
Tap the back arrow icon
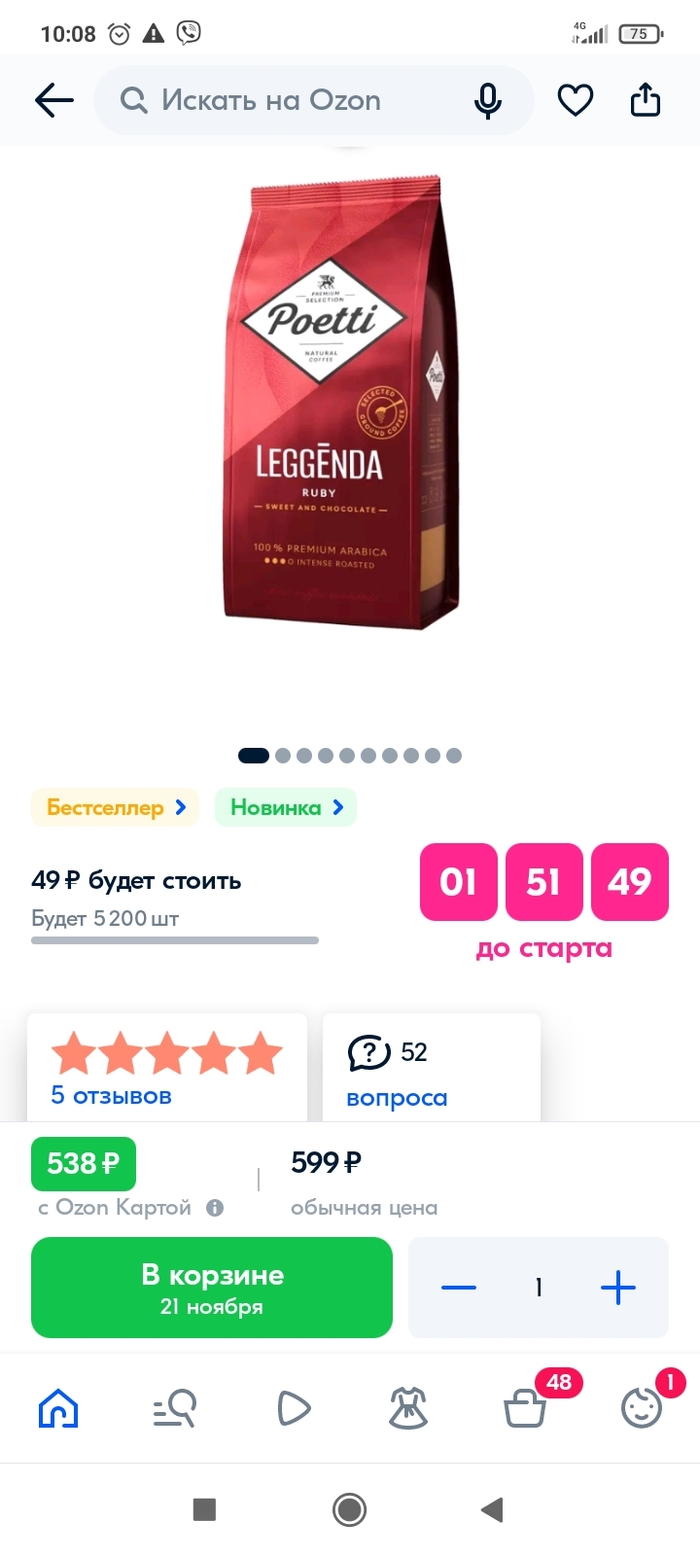click(x=54, y=100)
